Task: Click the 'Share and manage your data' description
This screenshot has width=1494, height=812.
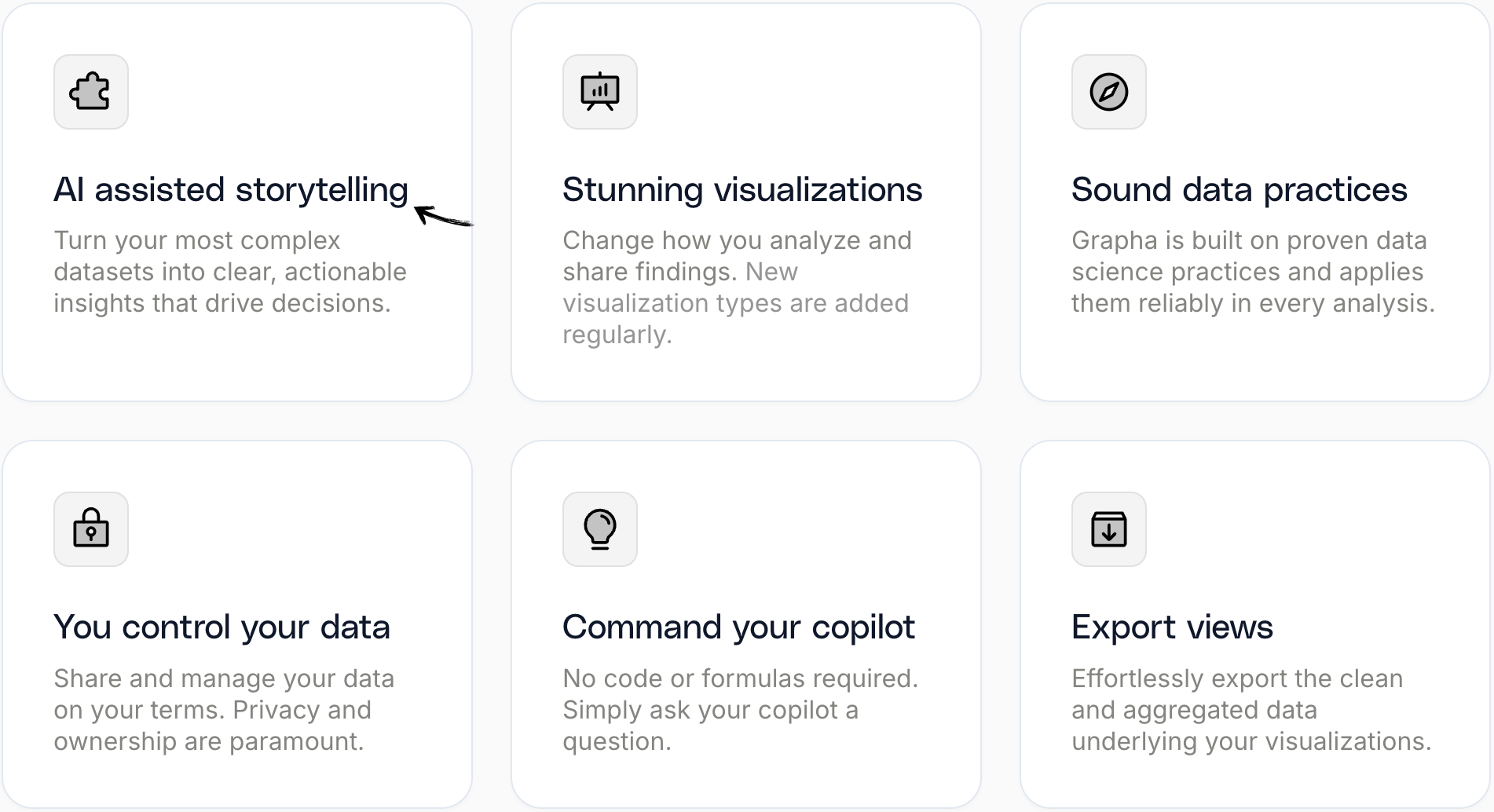Action: tap(224, 710)
